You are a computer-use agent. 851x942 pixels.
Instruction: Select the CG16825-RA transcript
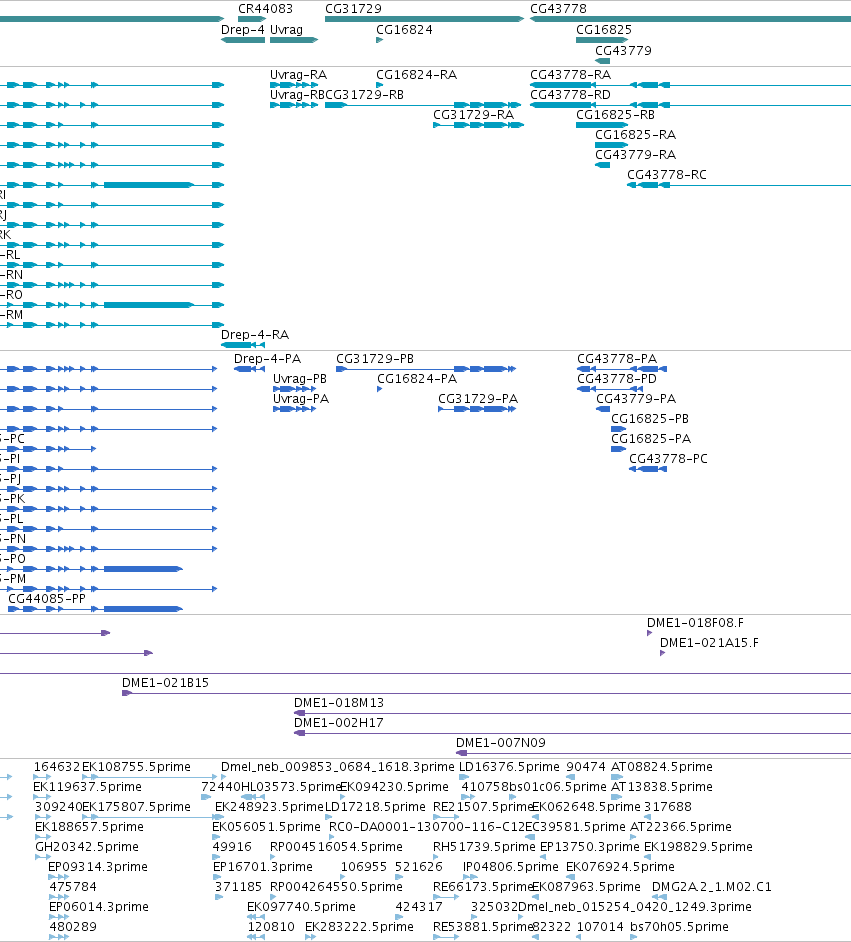[x=611, y=145]
